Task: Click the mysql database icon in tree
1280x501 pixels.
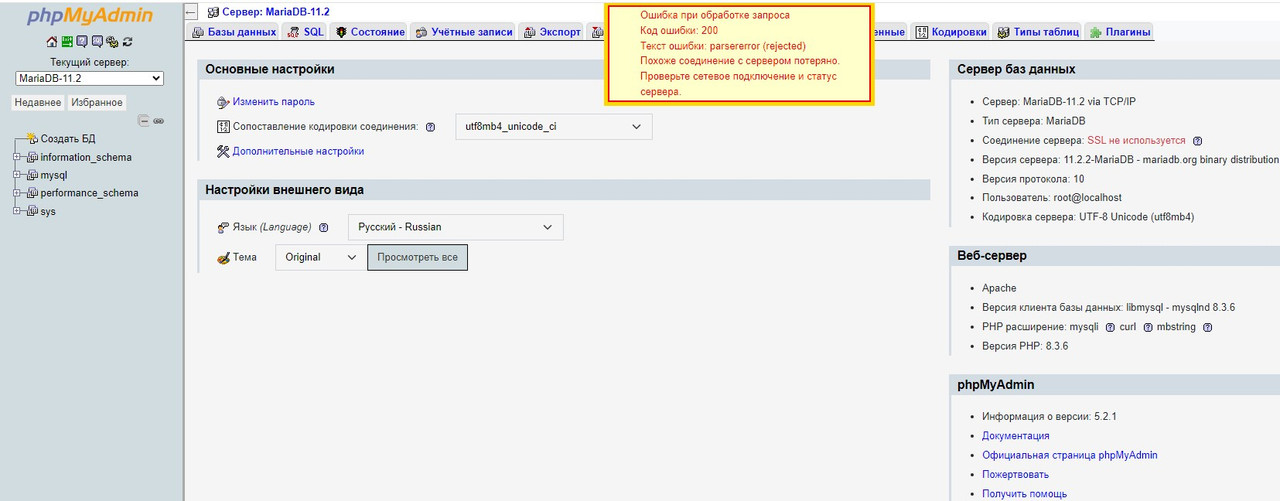Action: pos(32,175)
